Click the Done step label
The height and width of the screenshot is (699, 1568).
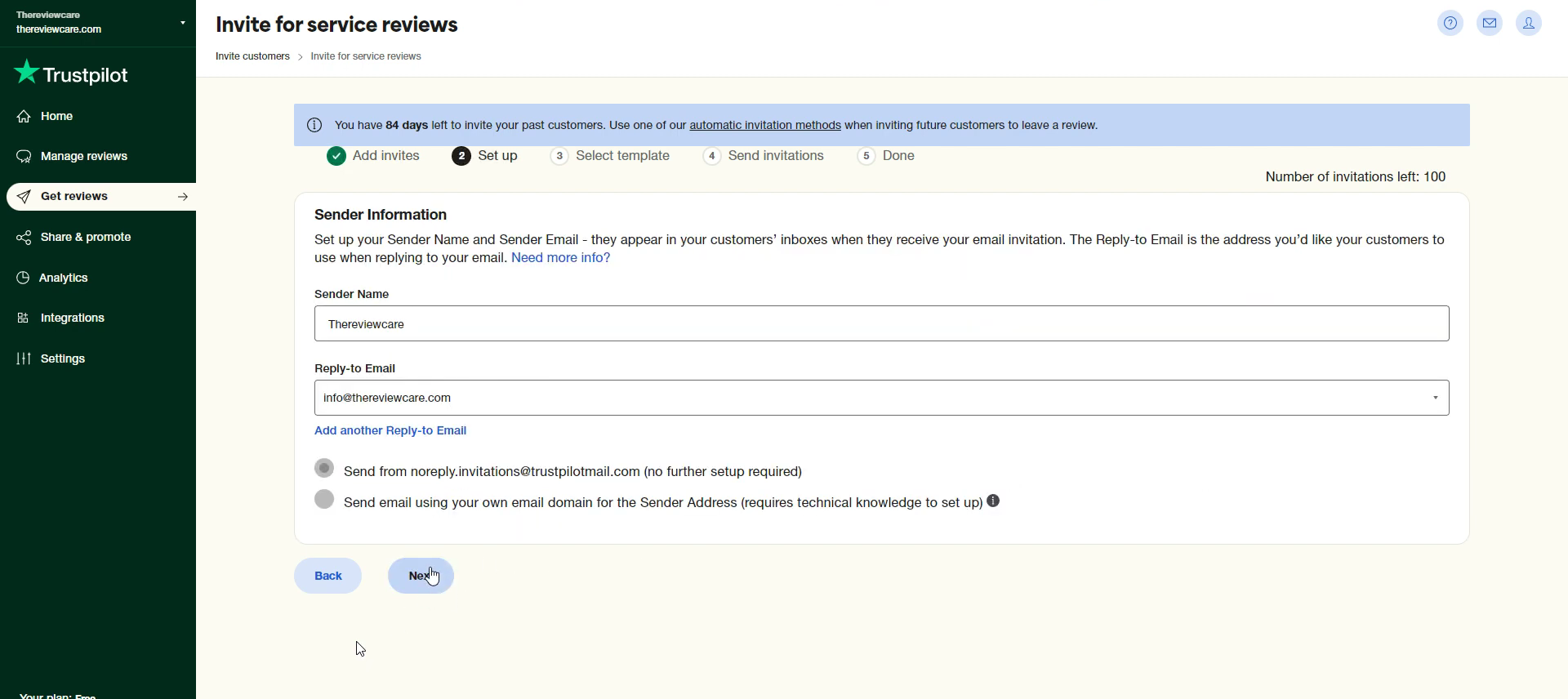(898, 156)
